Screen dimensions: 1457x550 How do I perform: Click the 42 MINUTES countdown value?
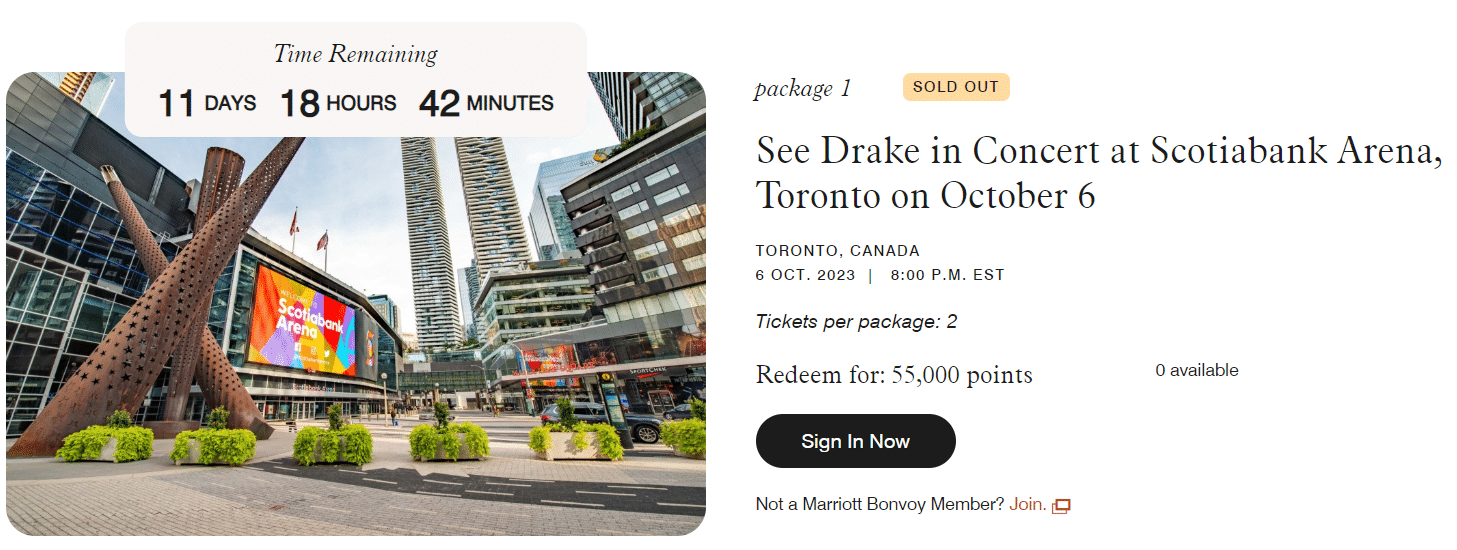click(486, 103)
